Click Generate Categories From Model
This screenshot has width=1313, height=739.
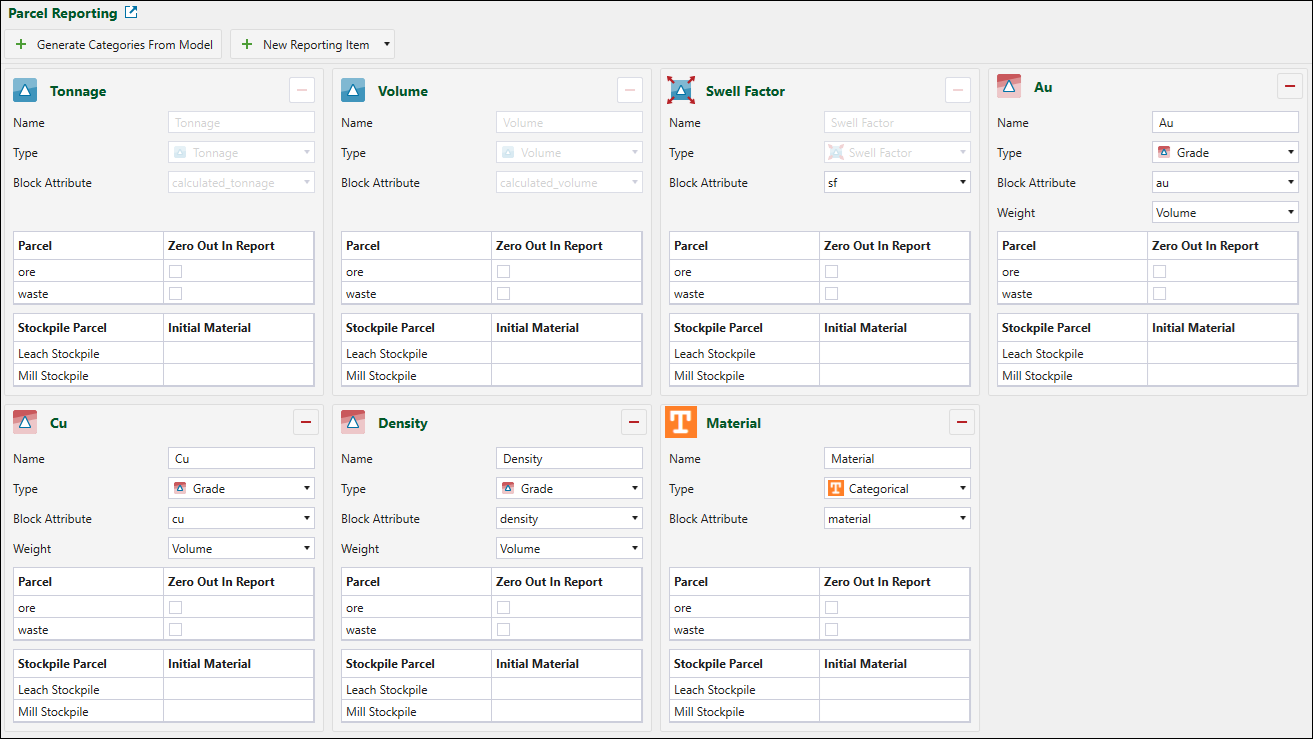[113, 44]
